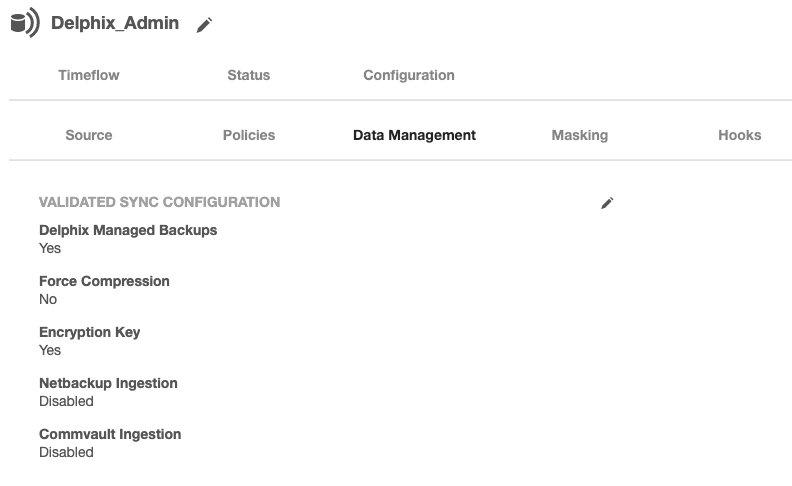Edit the Validated Sync Configuration via pencil icon

607,203
